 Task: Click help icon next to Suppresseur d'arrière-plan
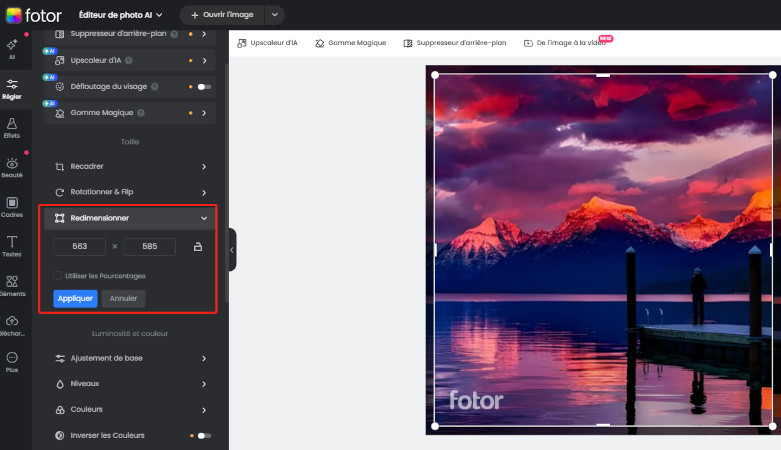click(174, 34)
